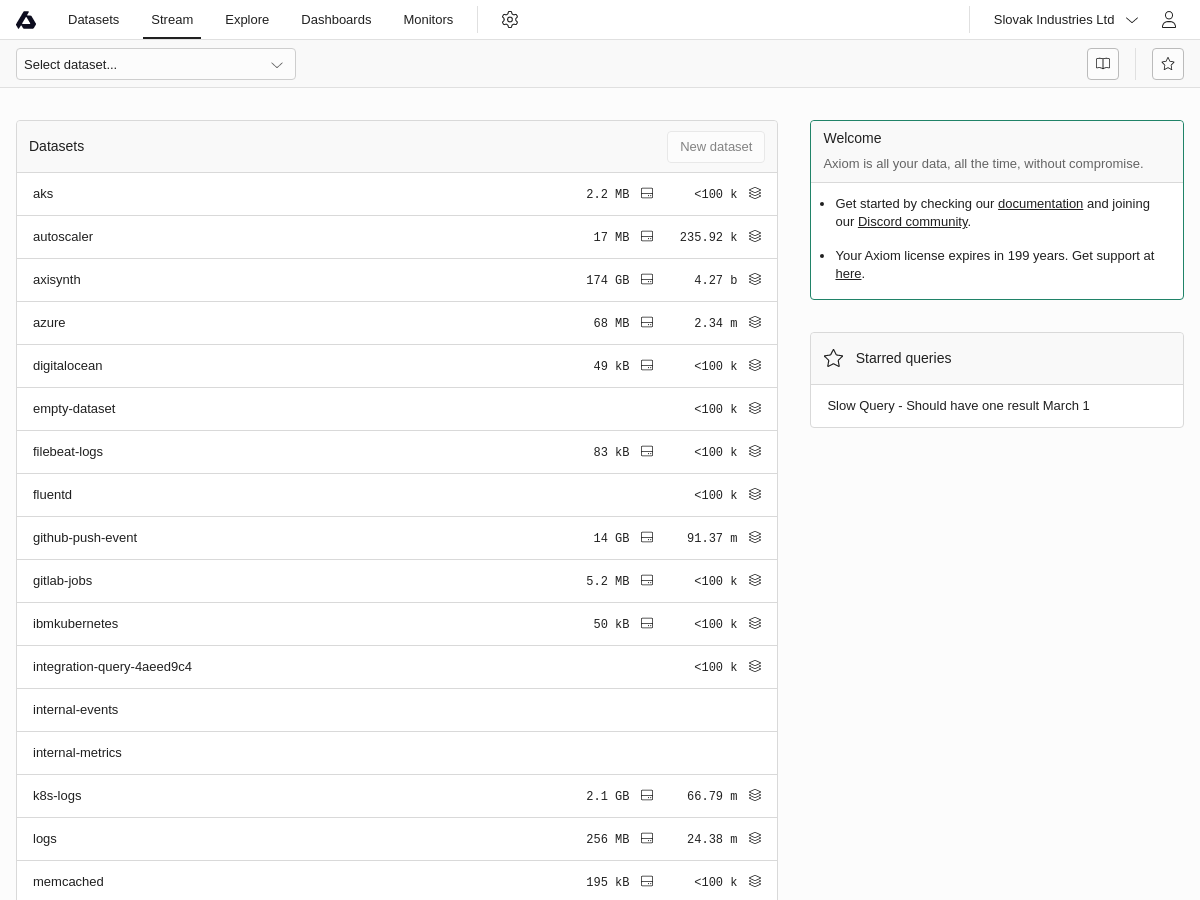The height and width of the screenshot is (900, 1200).
Task: Click the book documentation icon
Action: (1103, 64)
